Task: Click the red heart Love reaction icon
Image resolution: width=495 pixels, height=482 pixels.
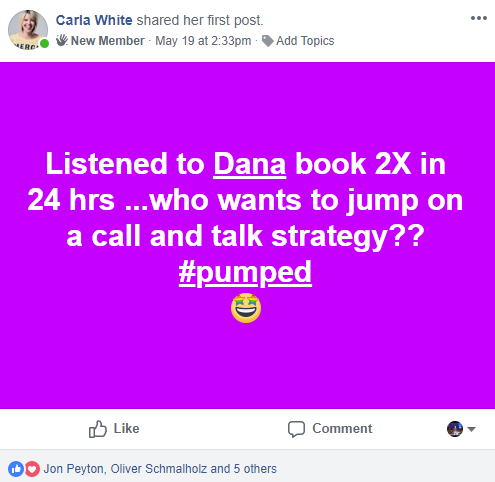Action: 32,469
